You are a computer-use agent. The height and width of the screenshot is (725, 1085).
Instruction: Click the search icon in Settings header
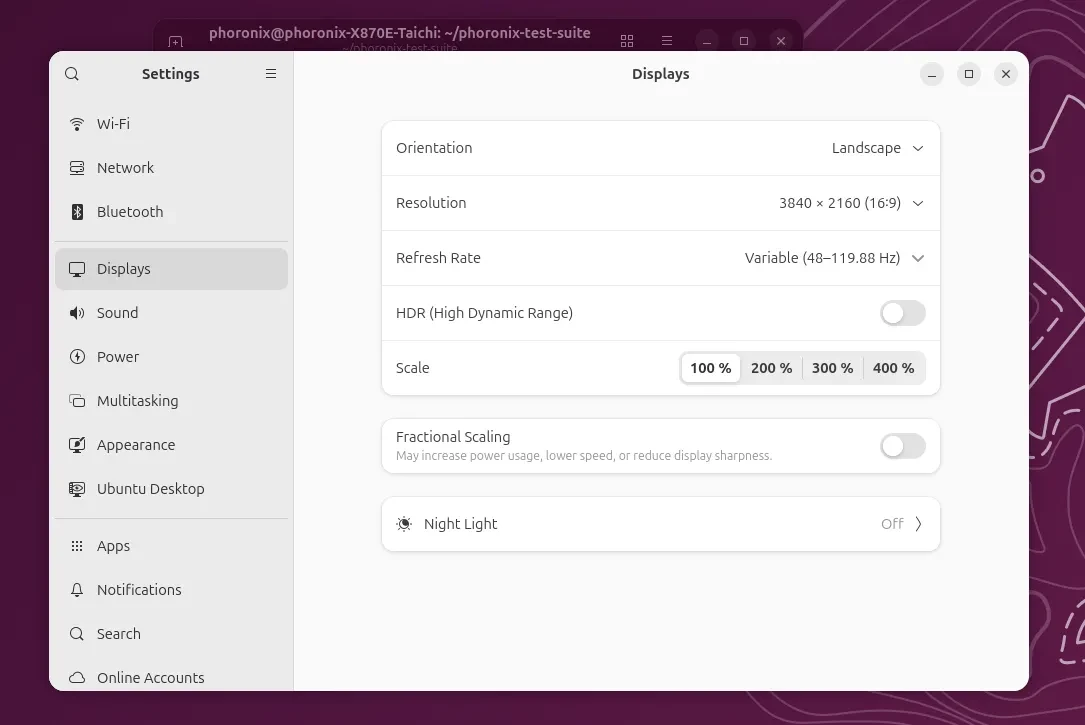click(x=72, y=74)
